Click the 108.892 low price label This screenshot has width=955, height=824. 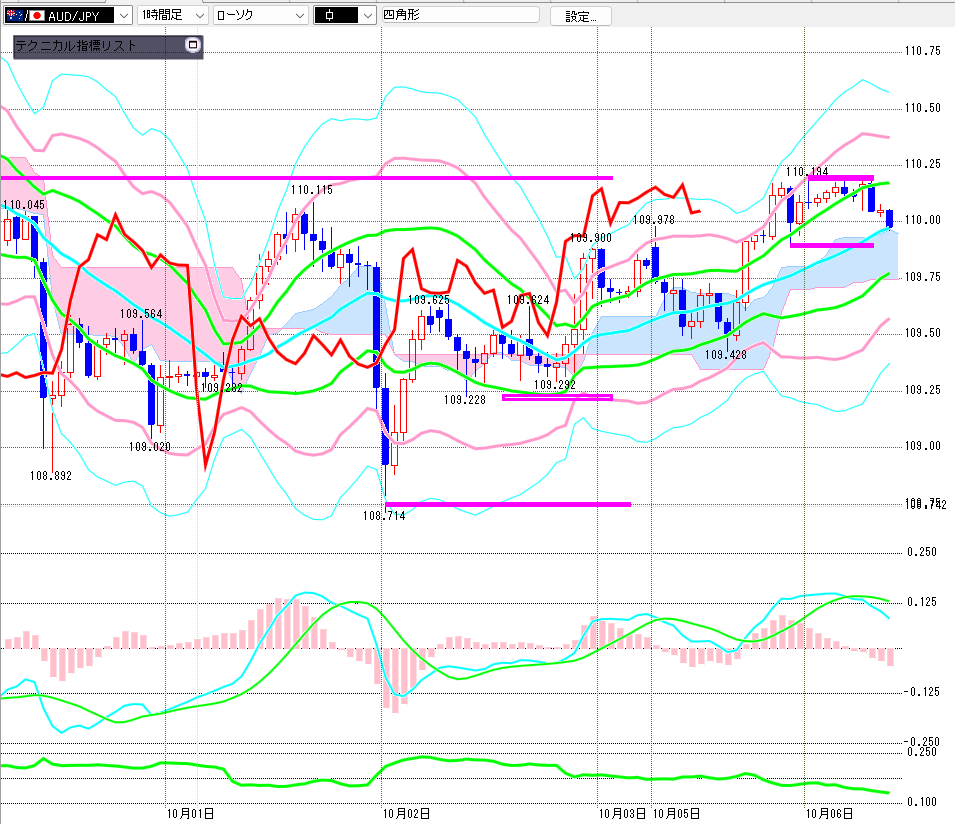51,476
